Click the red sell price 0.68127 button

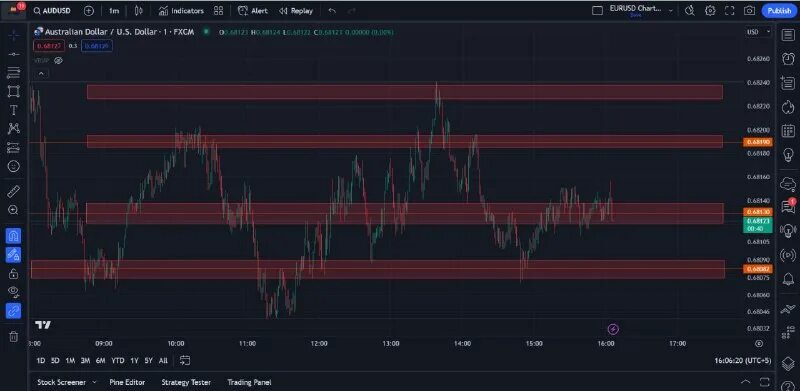click(x=49, y=46)
